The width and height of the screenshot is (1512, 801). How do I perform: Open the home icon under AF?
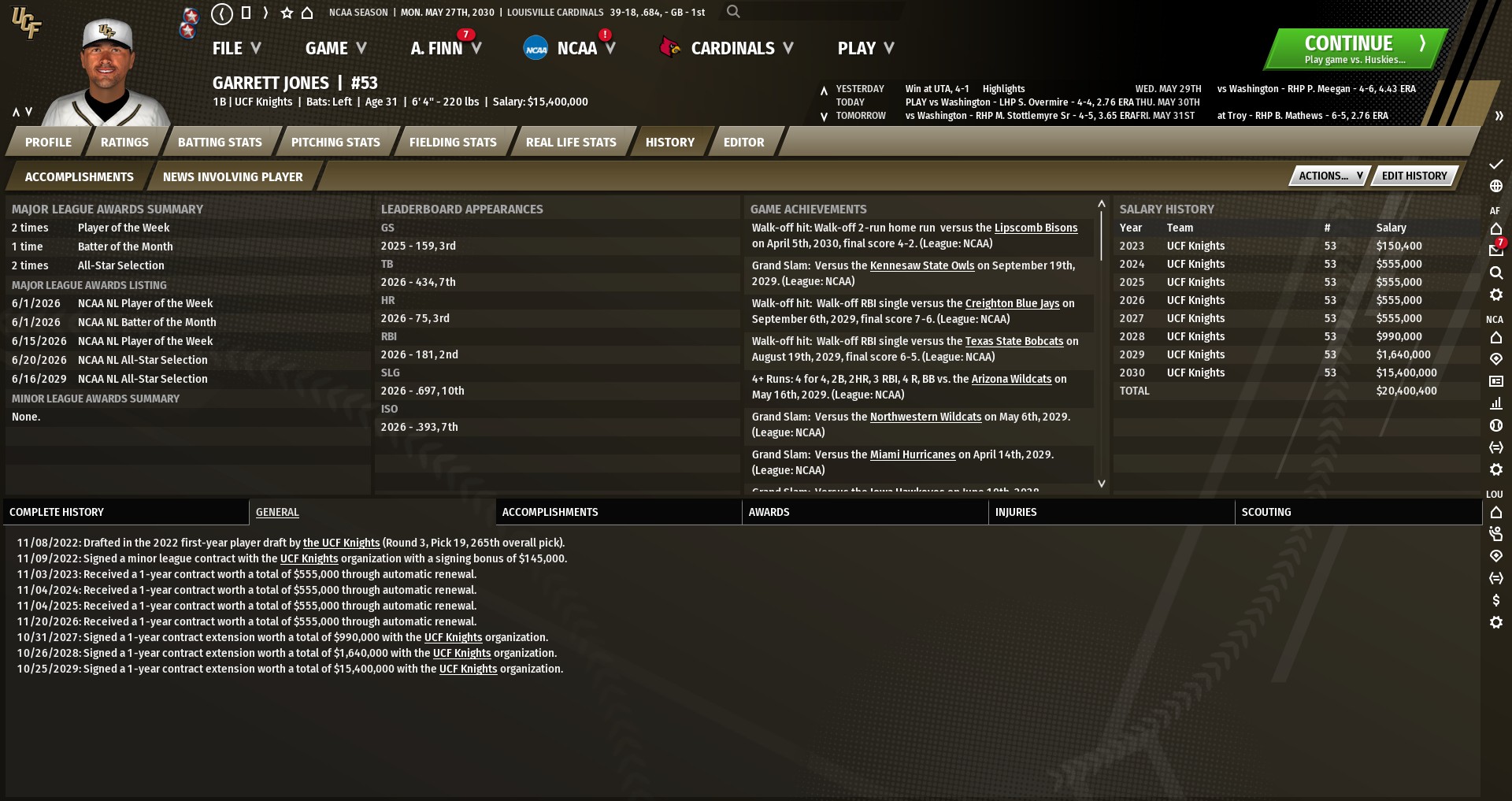[1496, 229]
